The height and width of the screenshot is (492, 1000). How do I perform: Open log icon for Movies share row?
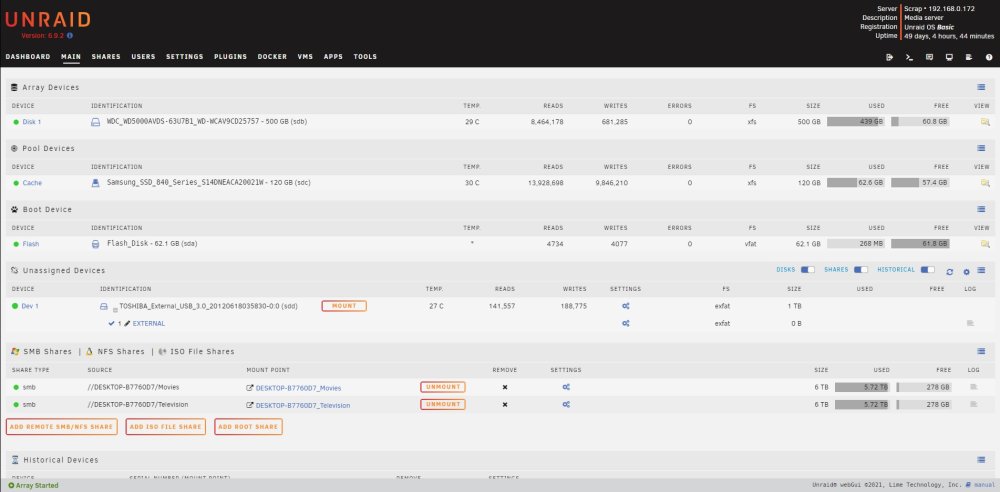pyautogui.click(x=973, y=387)
